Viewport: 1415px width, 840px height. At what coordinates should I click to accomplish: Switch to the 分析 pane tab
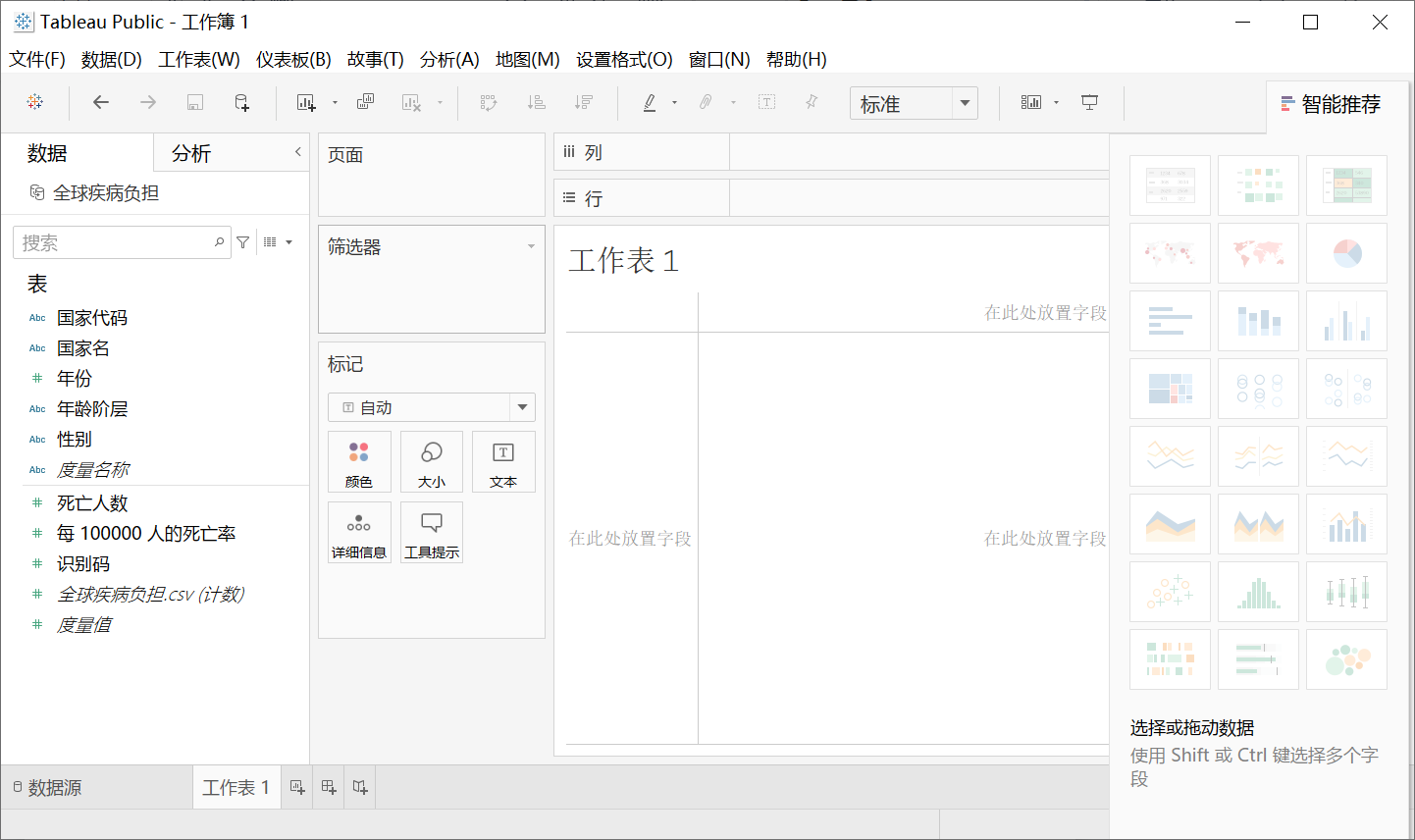click(x=191, y=153)
